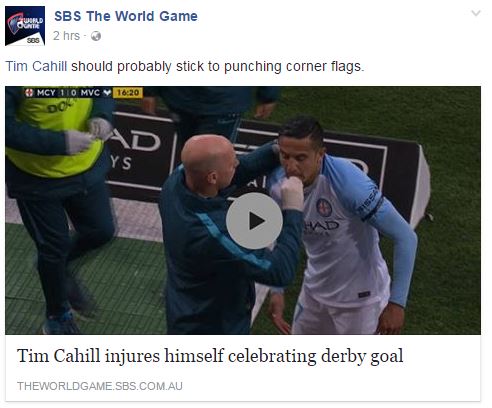Expand the post options chevron dropdown
The image size is (492, 408).
click(476, 13)
